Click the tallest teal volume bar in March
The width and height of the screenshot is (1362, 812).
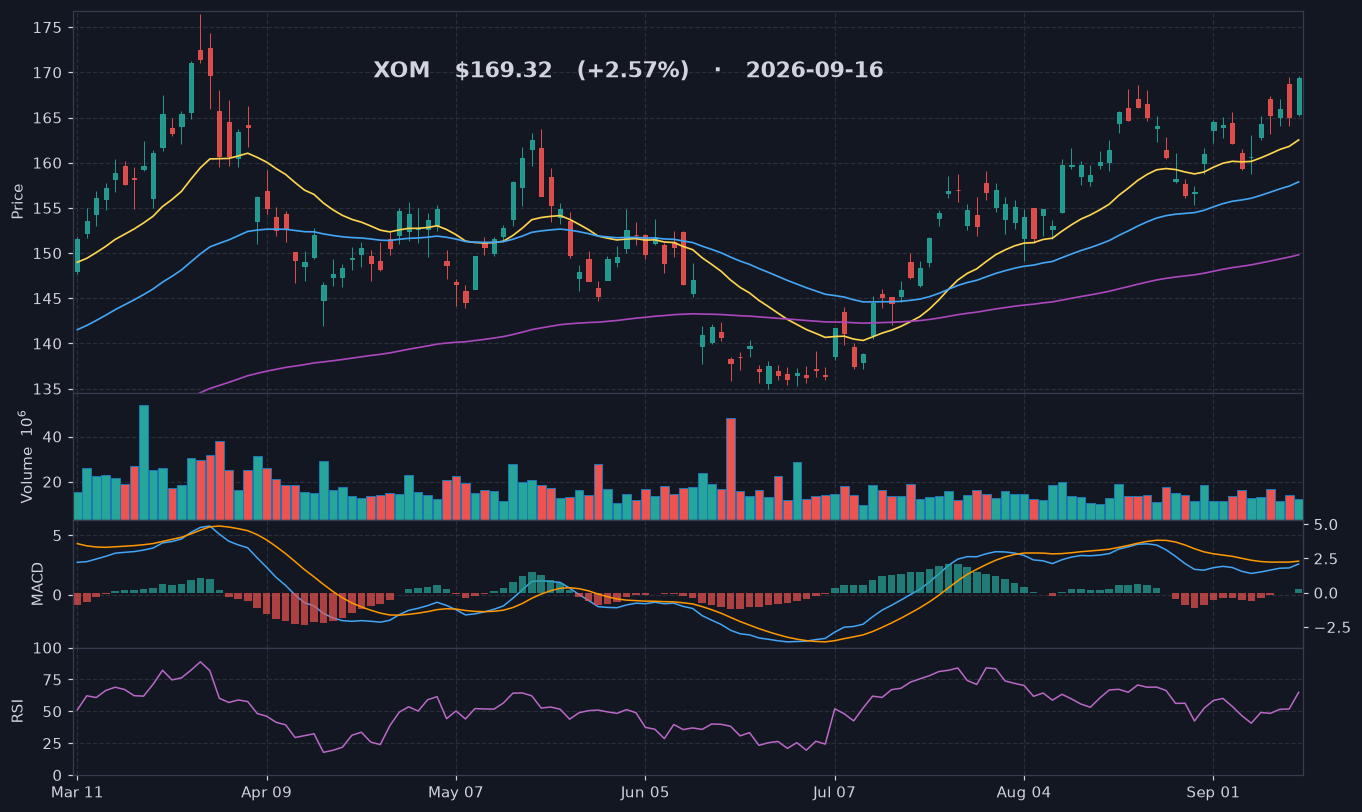coord(144,462)
